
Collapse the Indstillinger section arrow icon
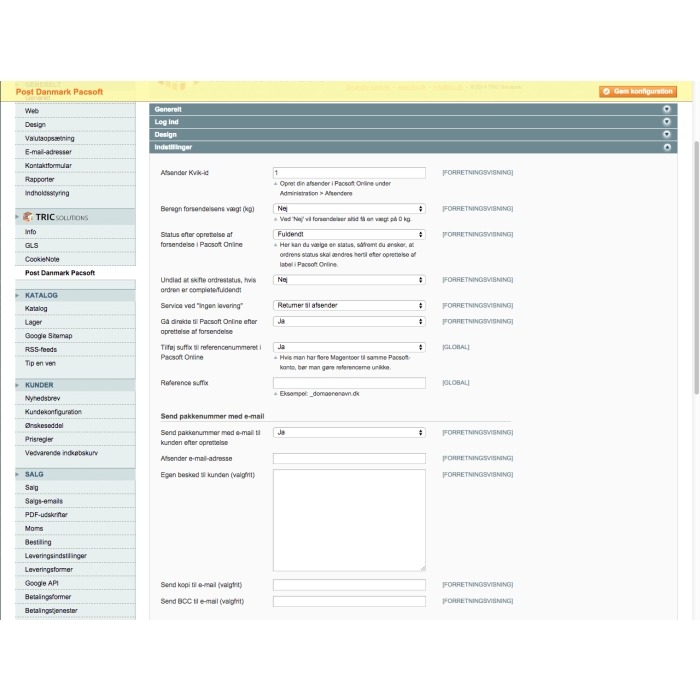667,147
